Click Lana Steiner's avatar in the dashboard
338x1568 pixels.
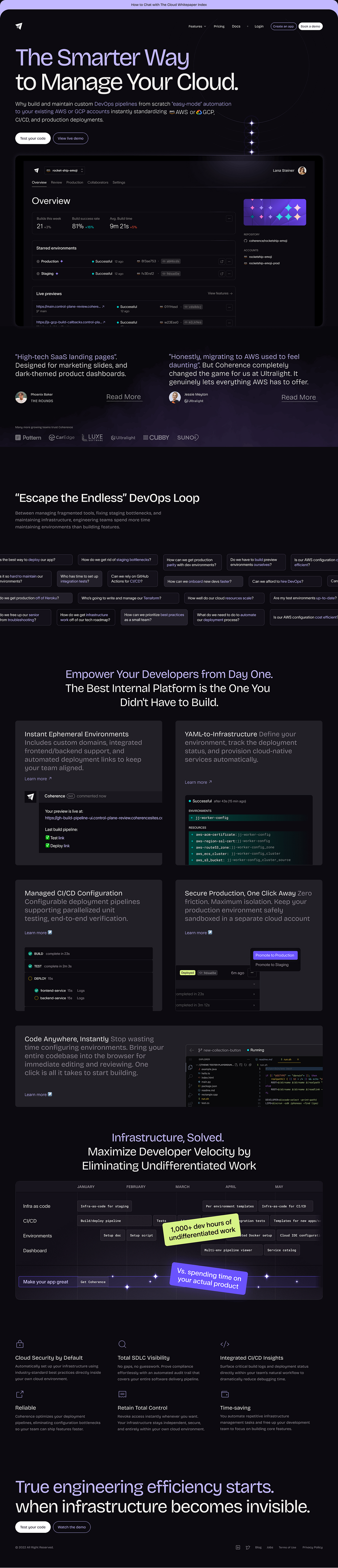pos(302,170)
